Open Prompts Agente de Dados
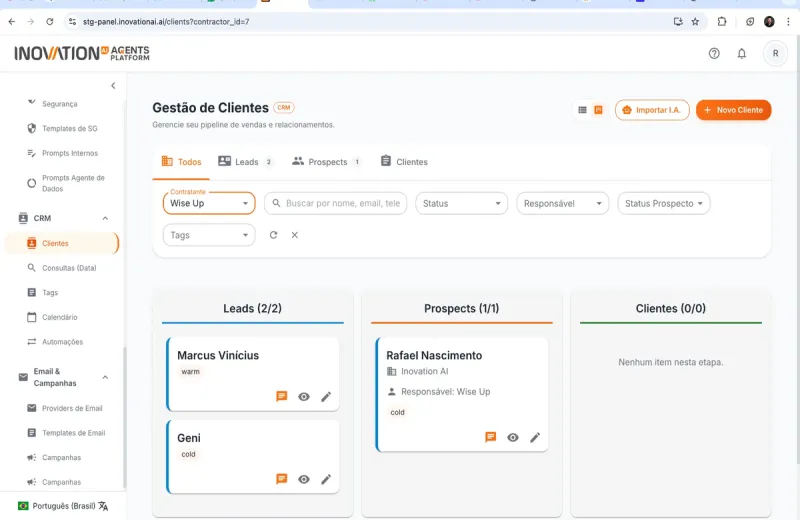Viewport: 800px width, 520px height. 73,183
